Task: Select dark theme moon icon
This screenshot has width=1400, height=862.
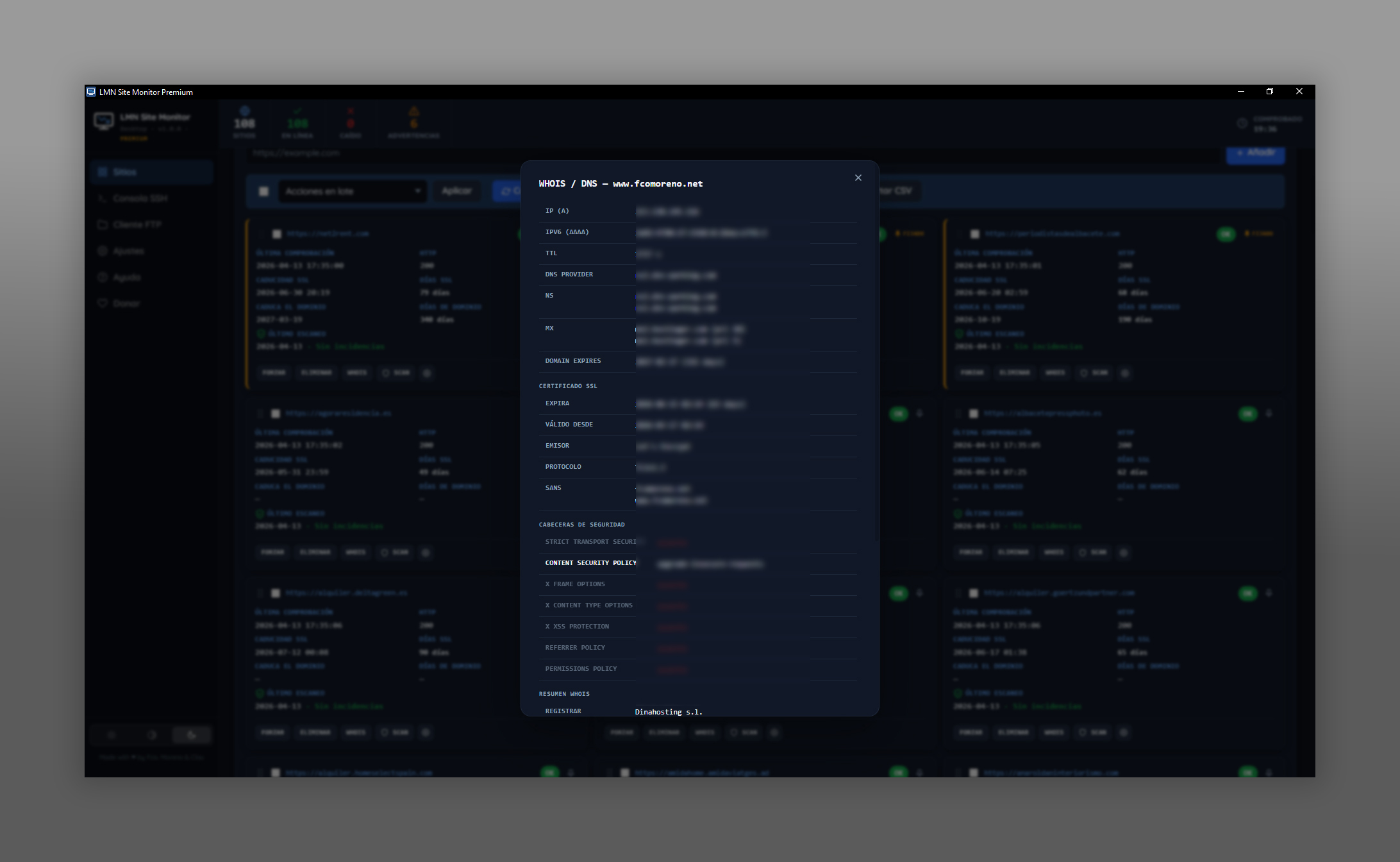Action: (192, 735)
